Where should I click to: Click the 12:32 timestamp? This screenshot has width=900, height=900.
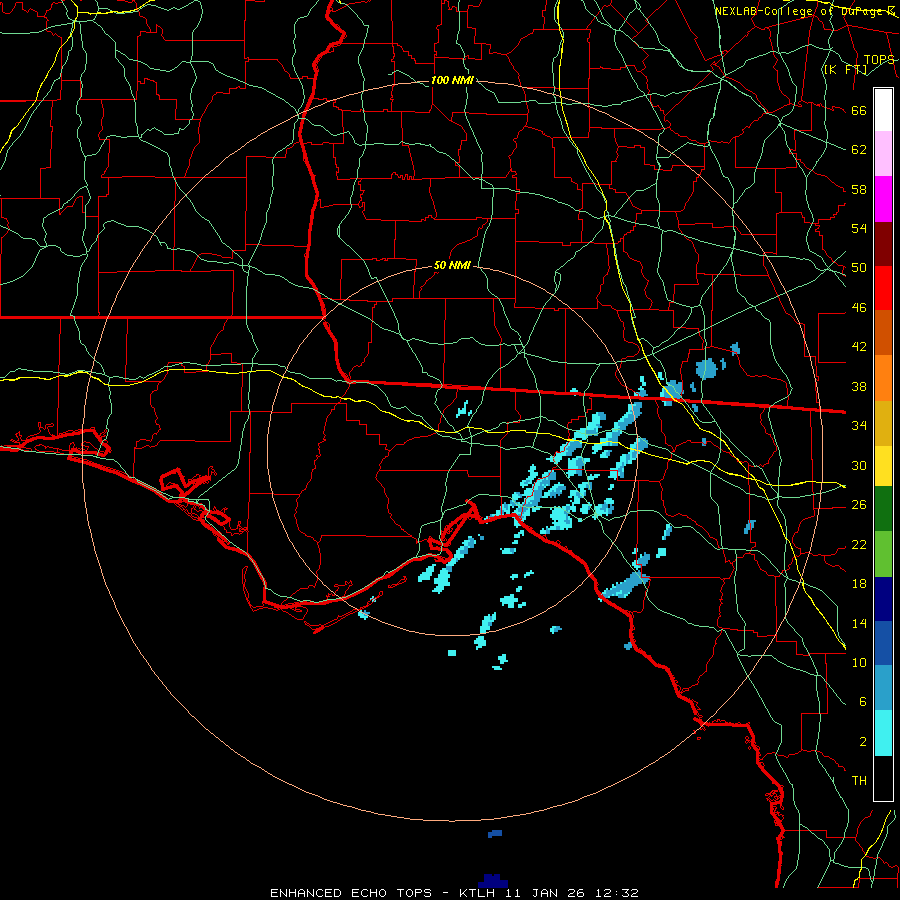(618, 893)
